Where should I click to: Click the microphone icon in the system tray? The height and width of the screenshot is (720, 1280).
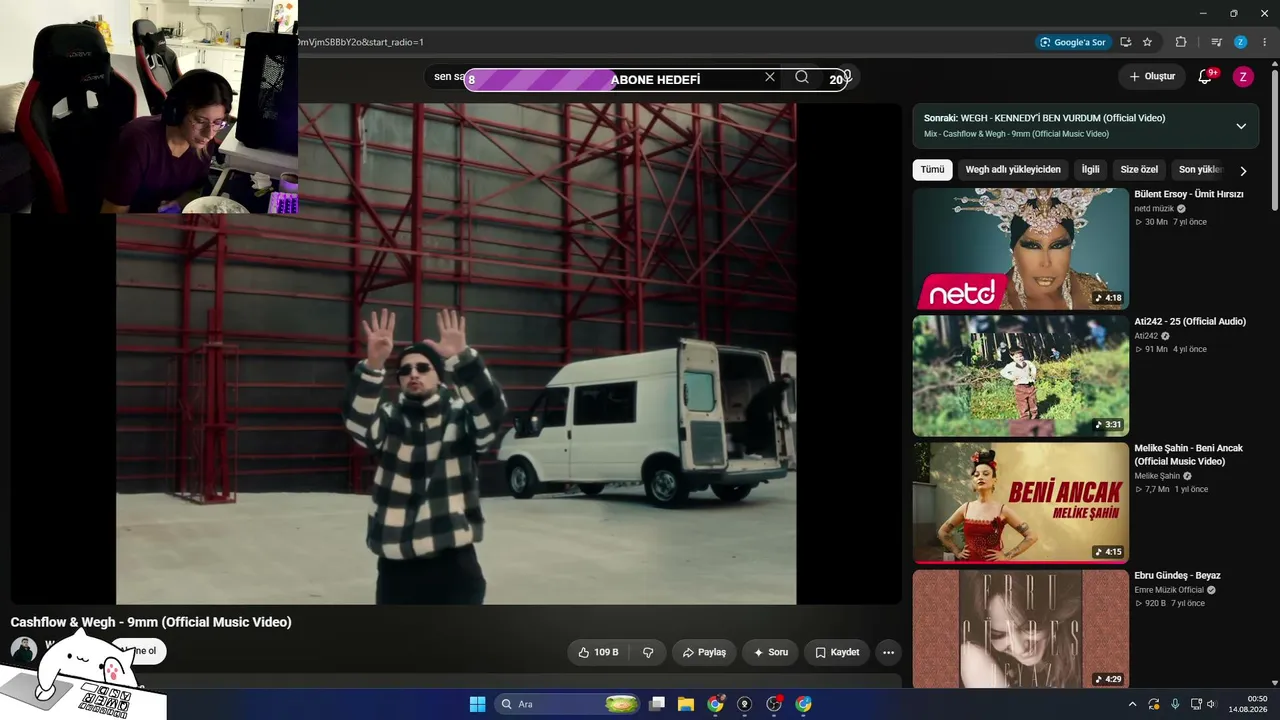click(x=1175, y=704)
